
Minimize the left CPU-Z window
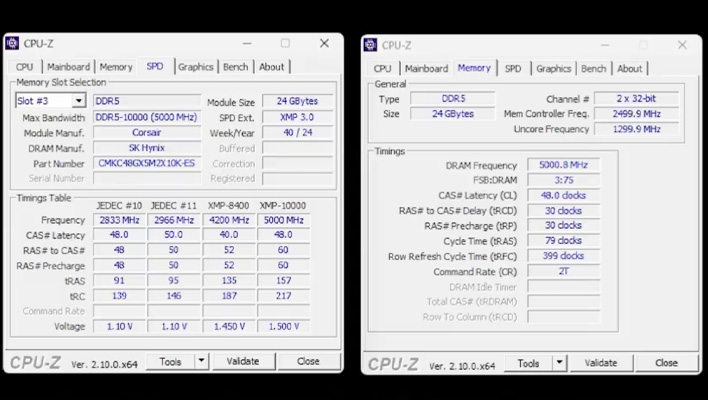(x=247, y=43)
